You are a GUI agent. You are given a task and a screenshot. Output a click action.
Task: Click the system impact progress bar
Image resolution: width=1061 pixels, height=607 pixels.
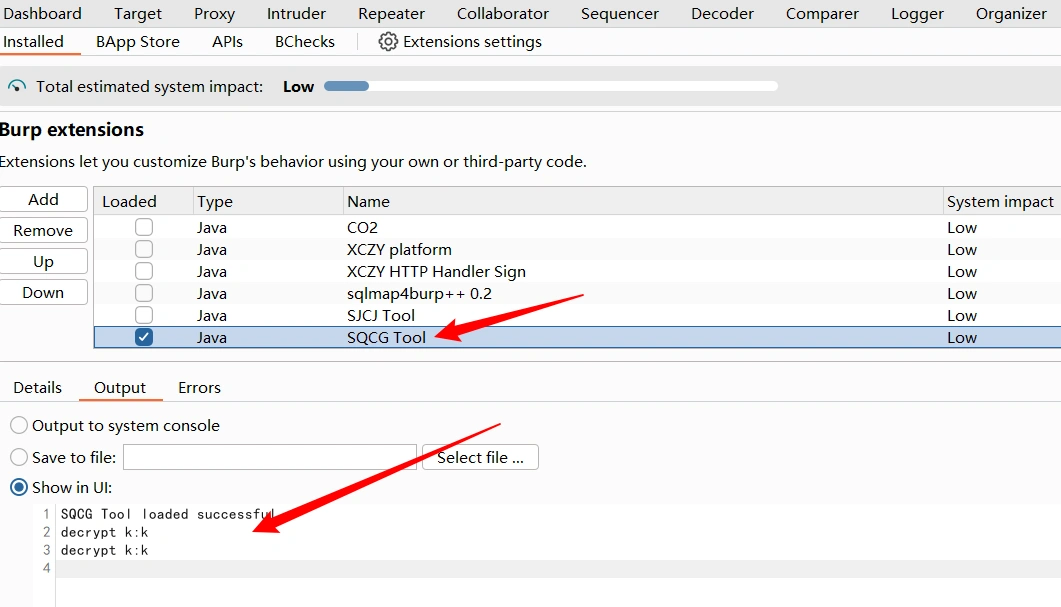click(x=550, y=87)
